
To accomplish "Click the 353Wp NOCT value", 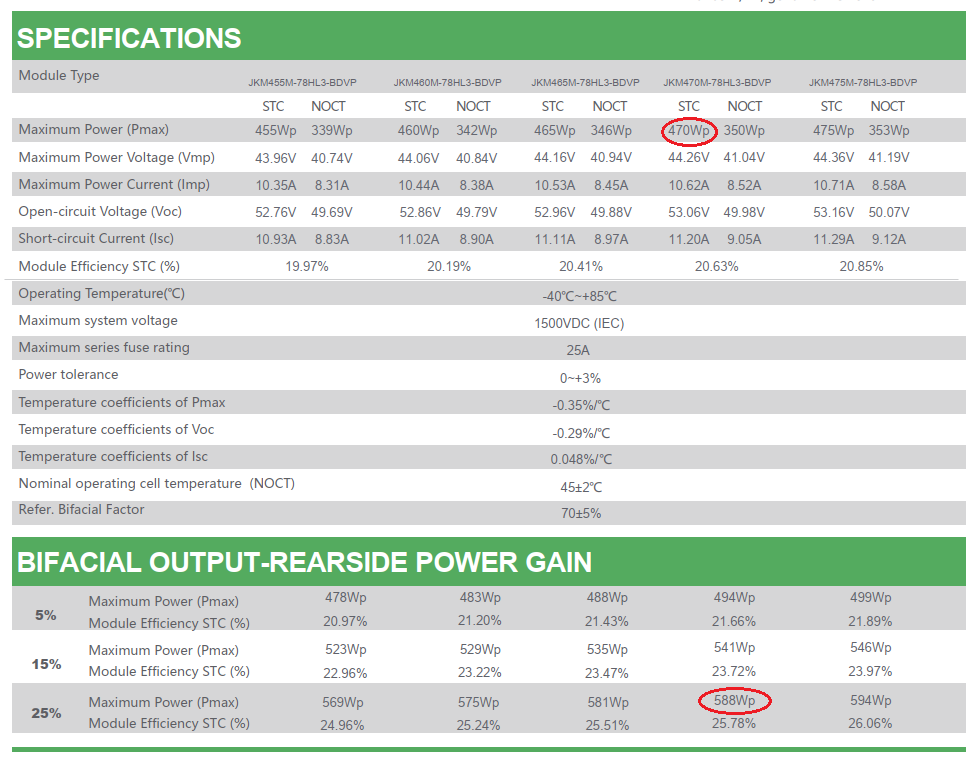I will click(x=888, y=131).
